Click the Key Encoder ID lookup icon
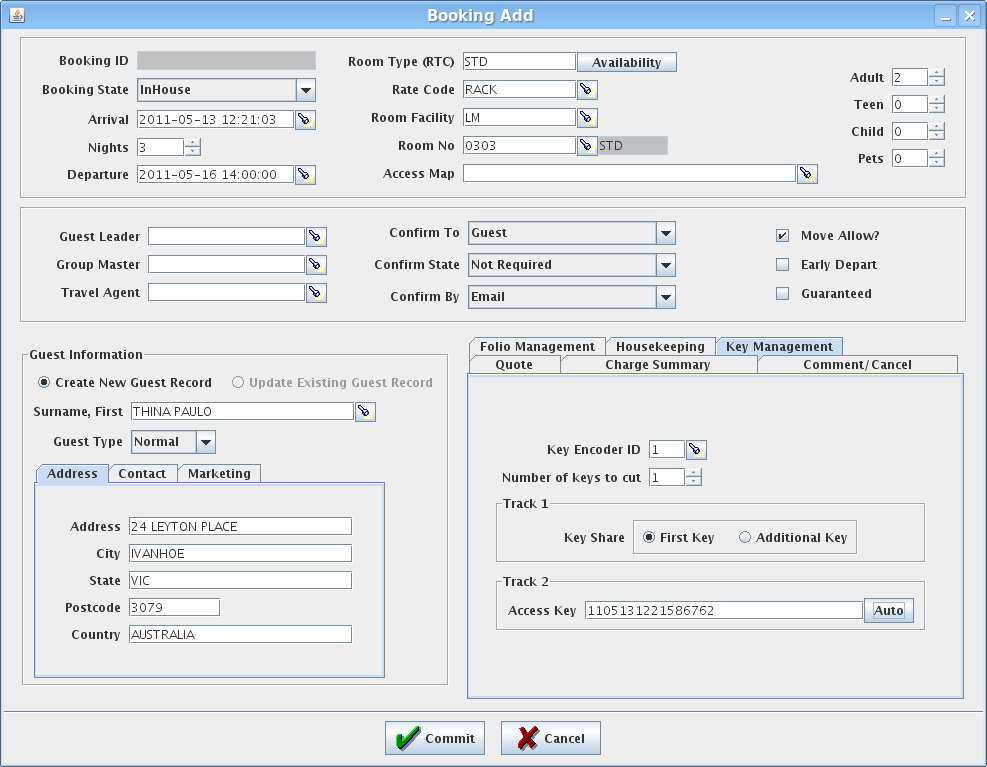The height and width of the screenshot is (767, 987). (x=696, y=450)
